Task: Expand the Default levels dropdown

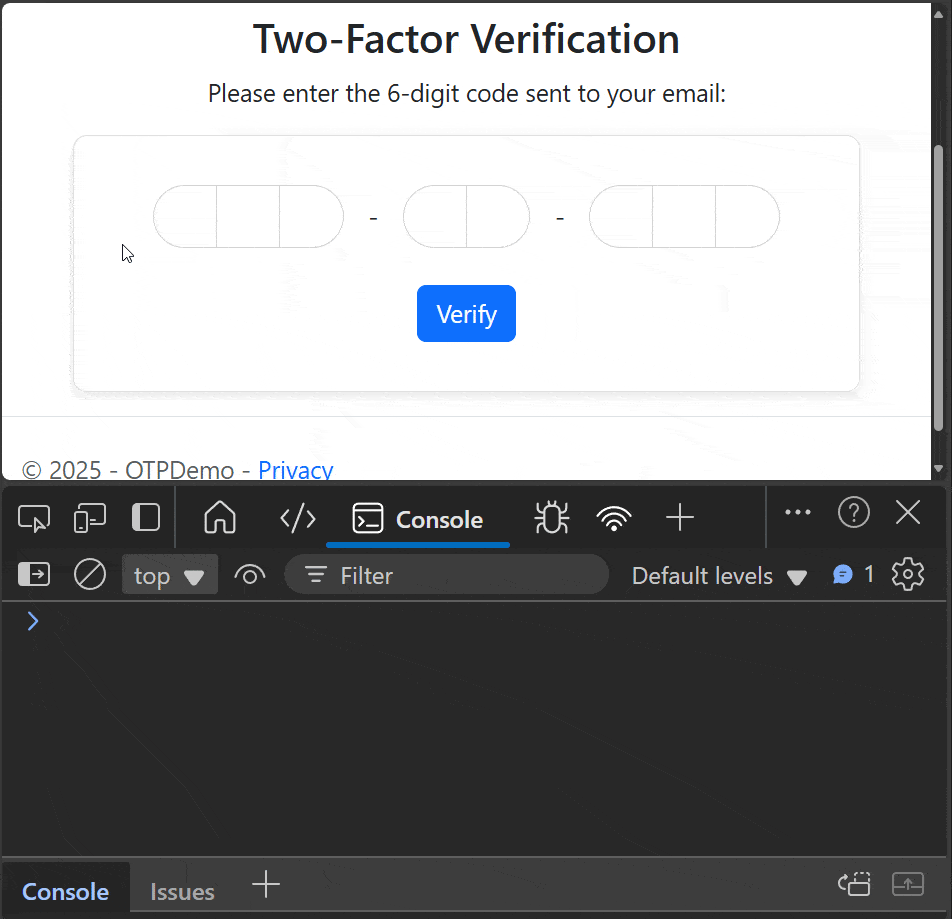Action: point(718,576)
